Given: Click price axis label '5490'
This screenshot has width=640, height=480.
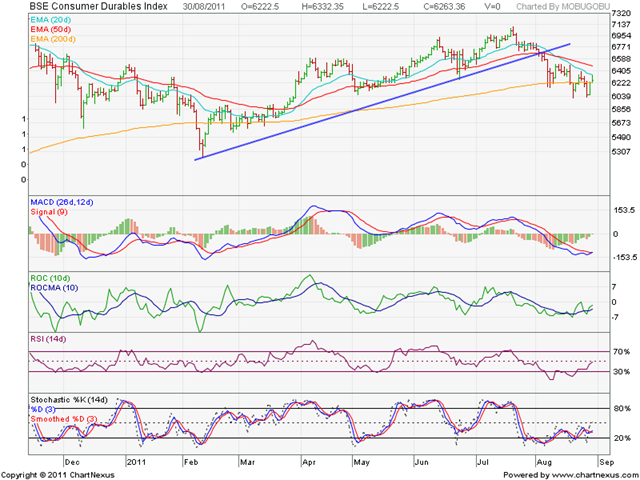Looking at the screenshot, I should tap(620, 137).
